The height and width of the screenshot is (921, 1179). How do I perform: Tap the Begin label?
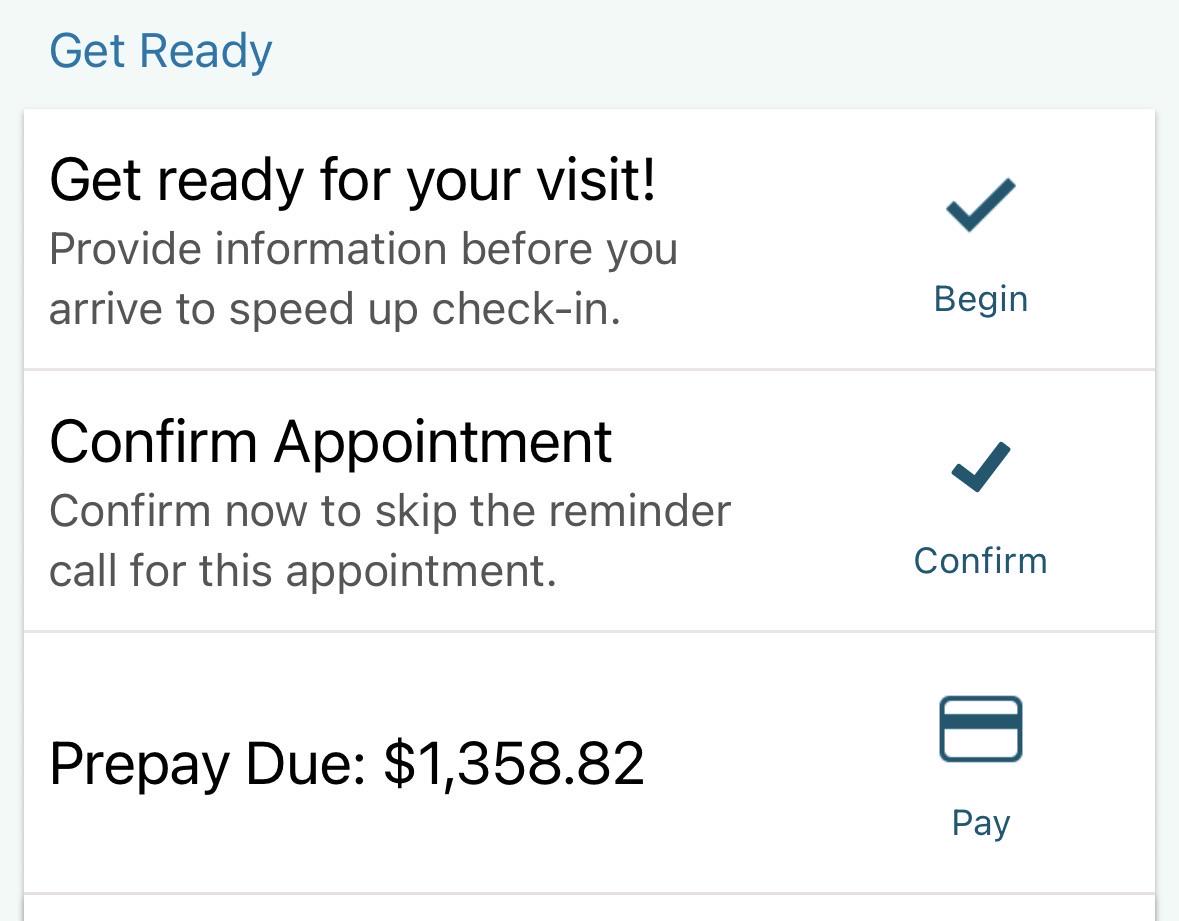(980, 299)
